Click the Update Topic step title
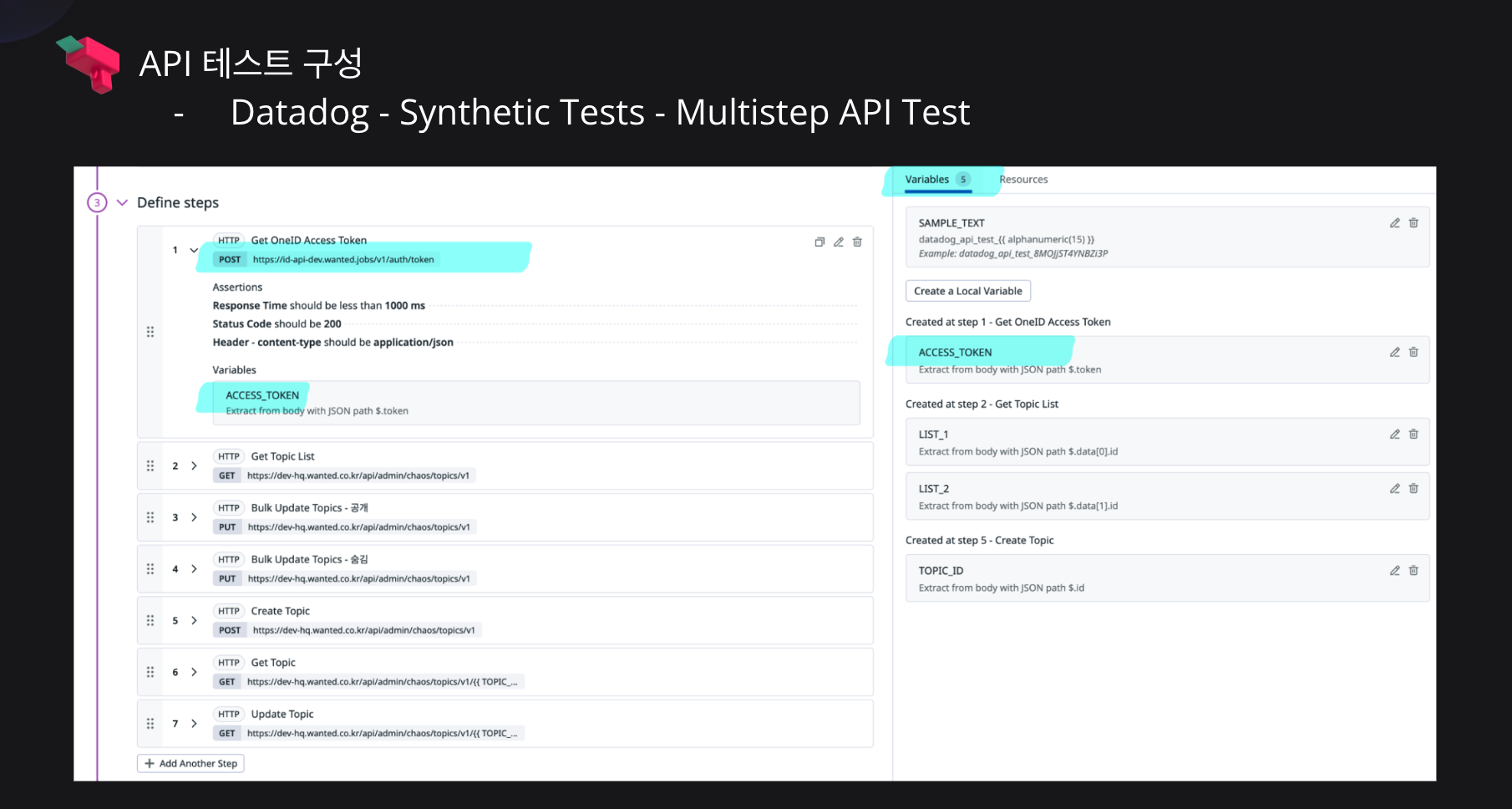1512x809 pixels. pos(282,715)
